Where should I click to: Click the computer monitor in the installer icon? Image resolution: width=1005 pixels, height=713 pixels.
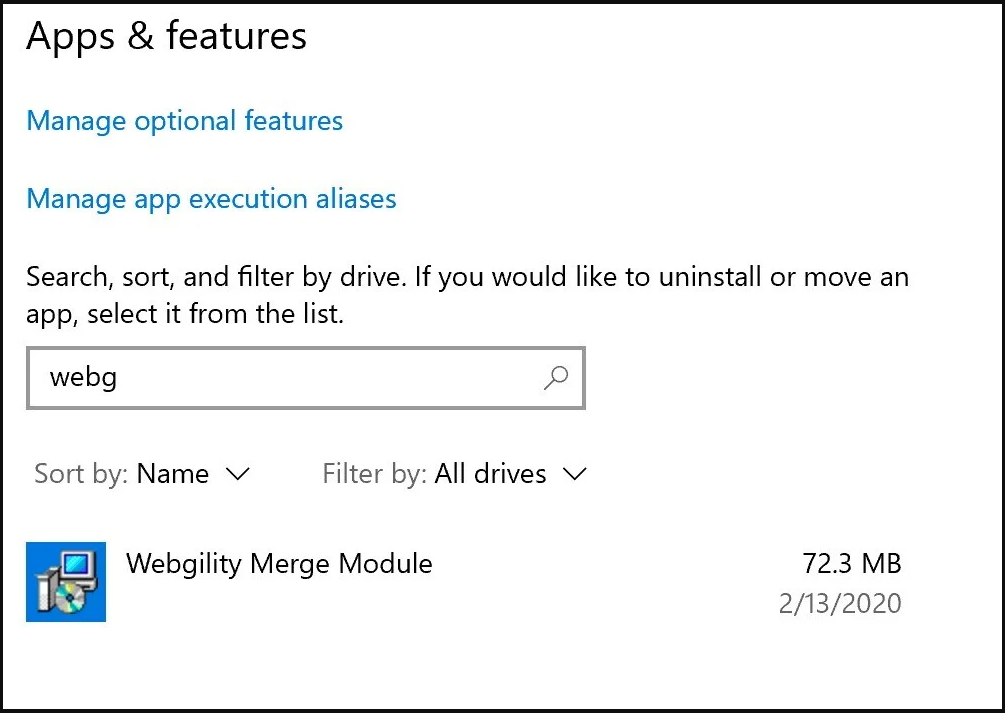(x=82, y=567)
